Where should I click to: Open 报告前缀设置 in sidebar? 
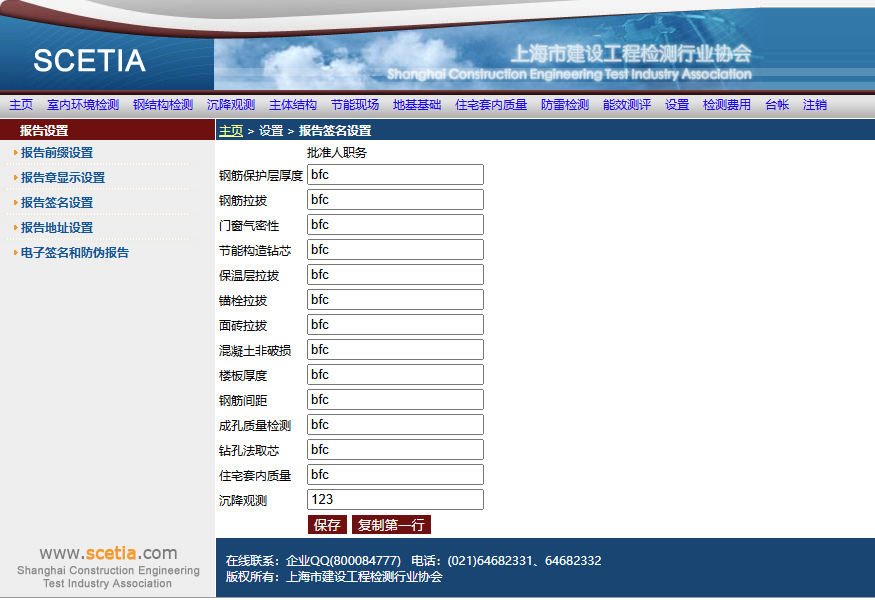(57, 153)
